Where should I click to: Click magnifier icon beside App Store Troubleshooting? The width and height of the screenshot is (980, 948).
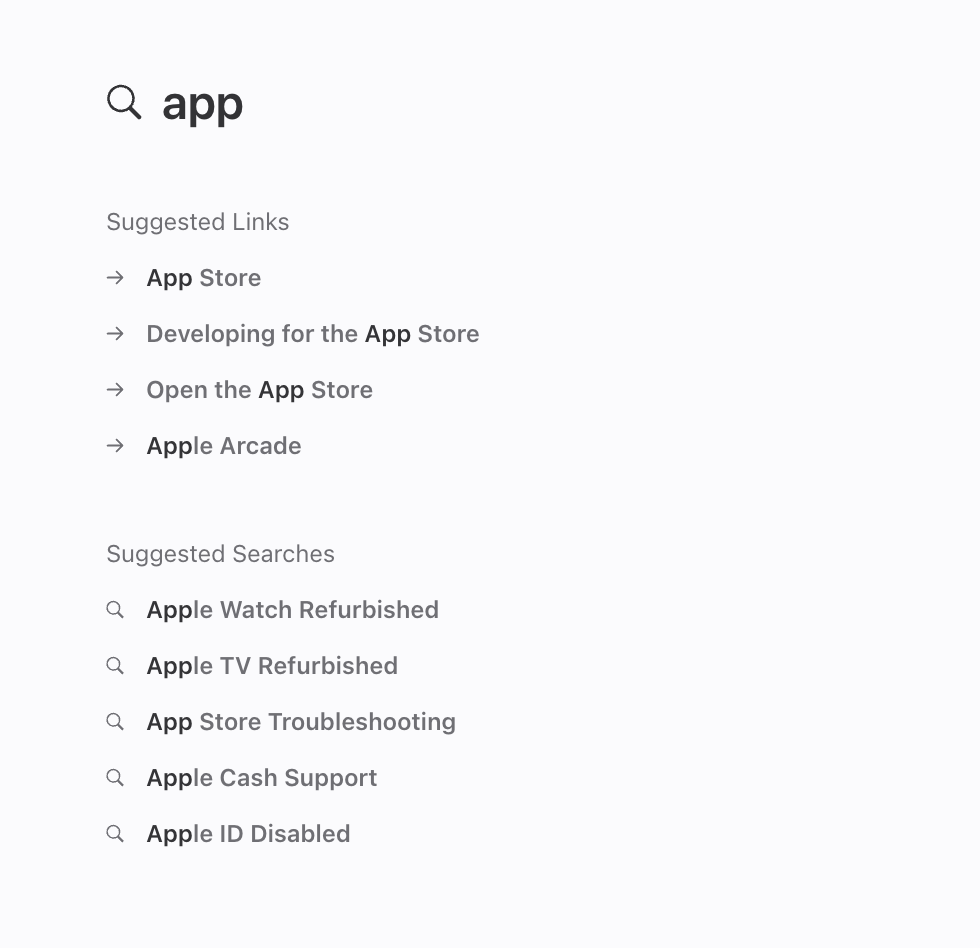[x=116, y=722]
